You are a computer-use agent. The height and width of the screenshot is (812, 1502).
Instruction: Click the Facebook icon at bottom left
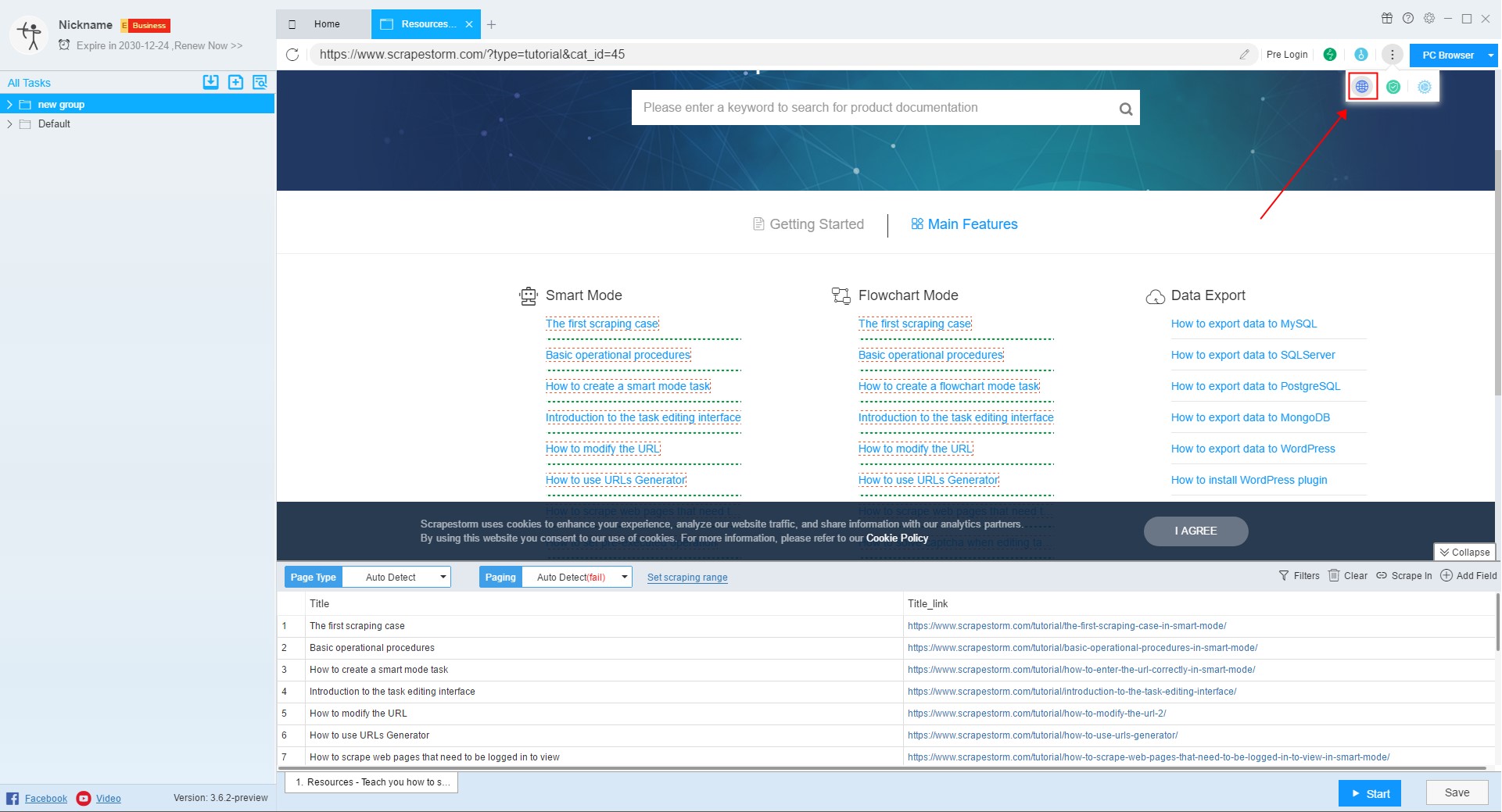(x=13, y=798)
